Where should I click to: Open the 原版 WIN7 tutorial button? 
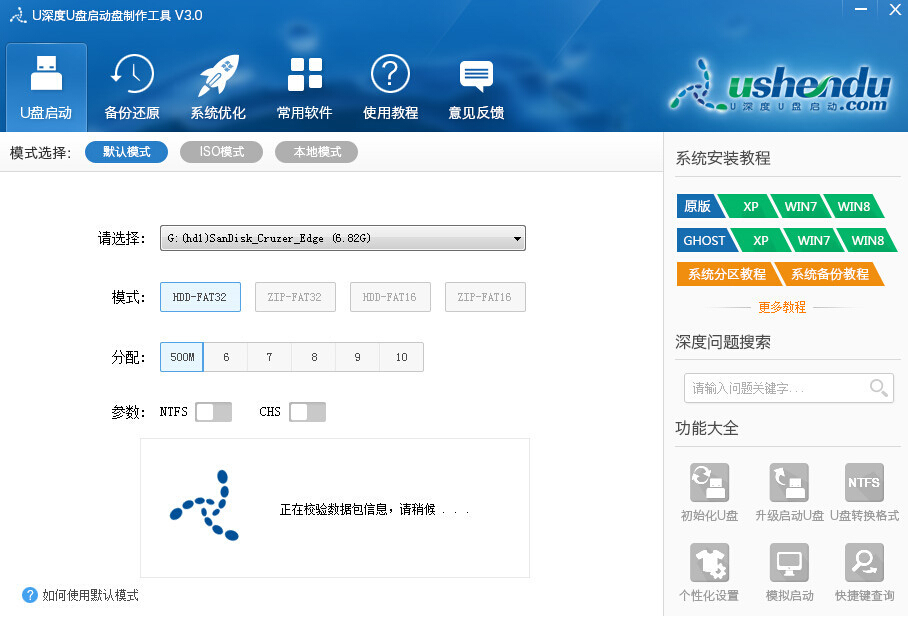pos(800,206)
